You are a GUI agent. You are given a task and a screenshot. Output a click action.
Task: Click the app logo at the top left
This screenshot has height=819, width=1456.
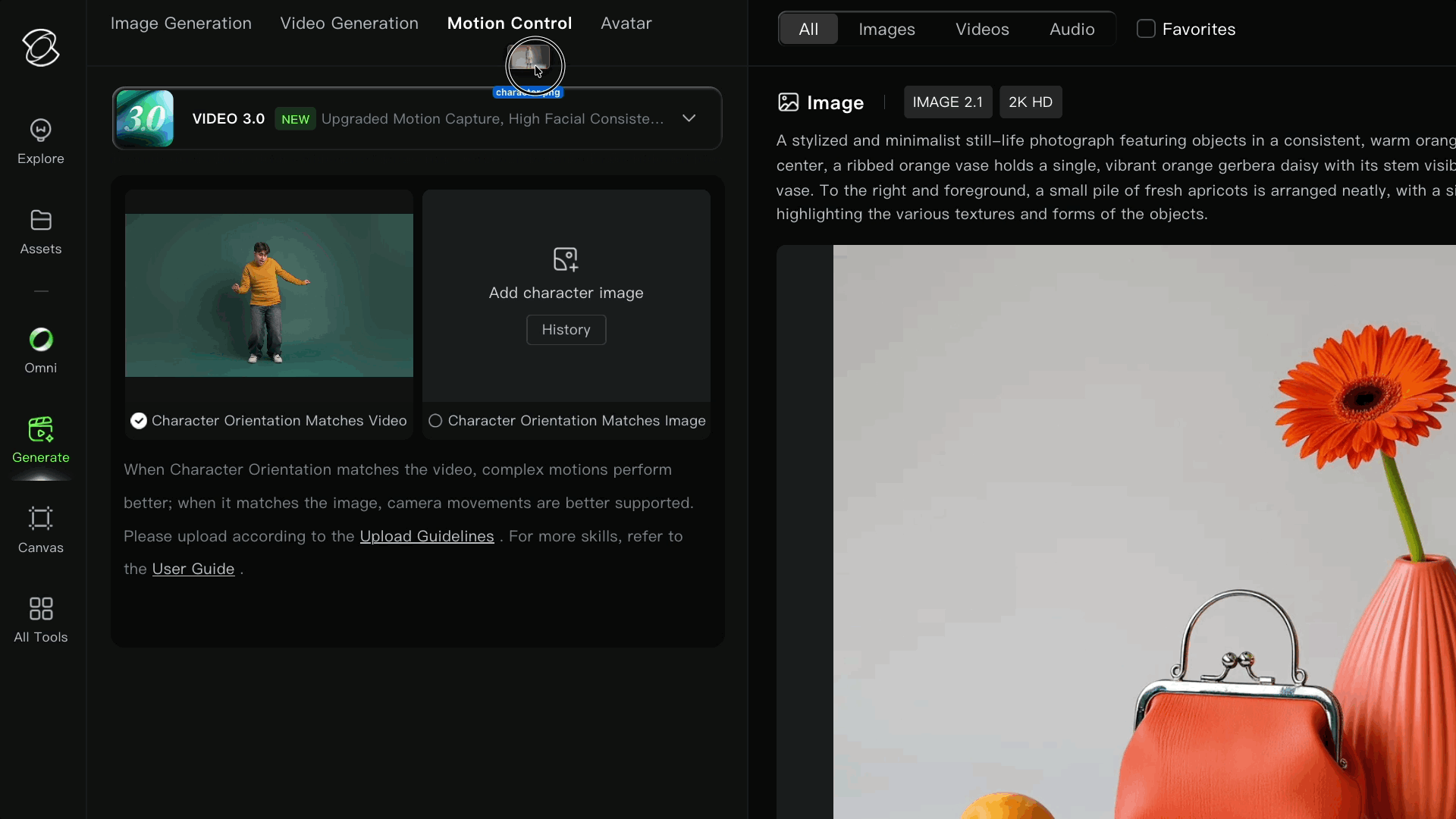[x=40, y=48]
